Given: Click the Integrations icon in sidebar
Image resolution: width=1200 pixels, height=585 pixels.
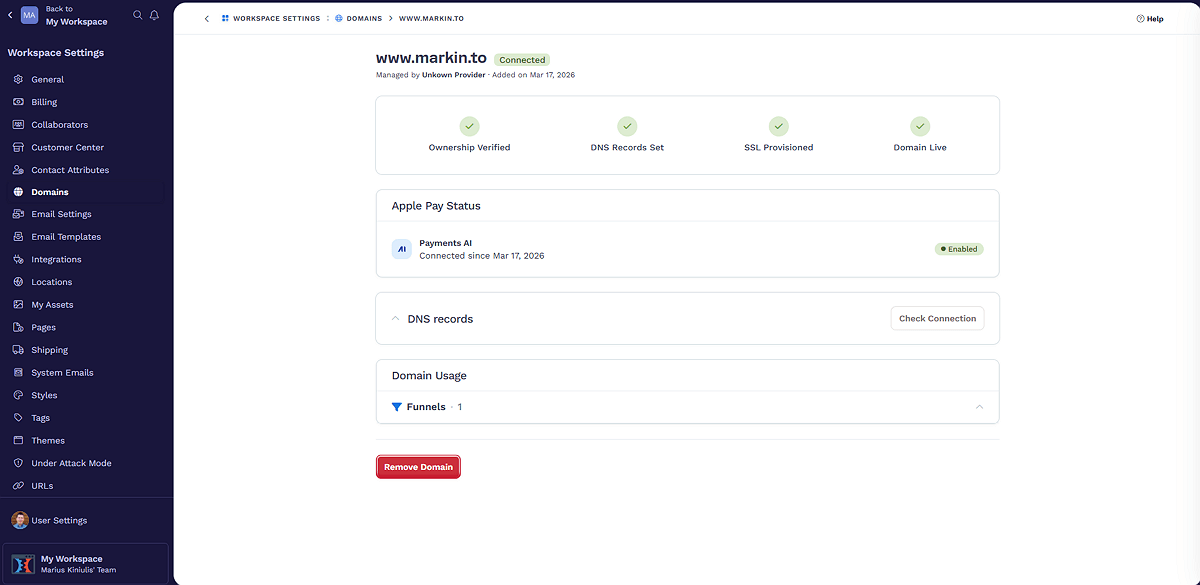Looking at the screenshot, I should 19,259.
